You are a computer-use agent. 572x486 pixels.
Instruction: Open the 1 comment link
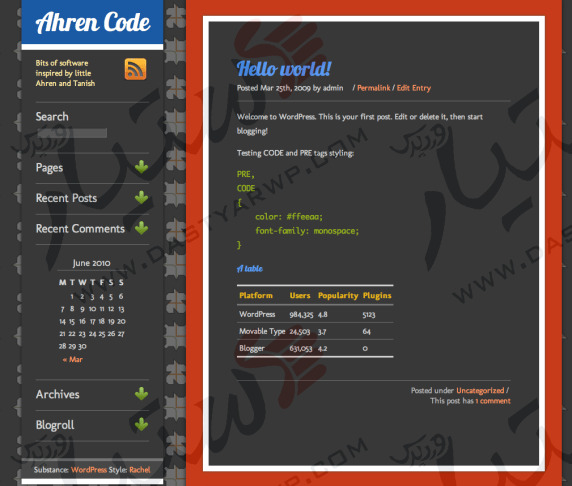click(492, 401)
